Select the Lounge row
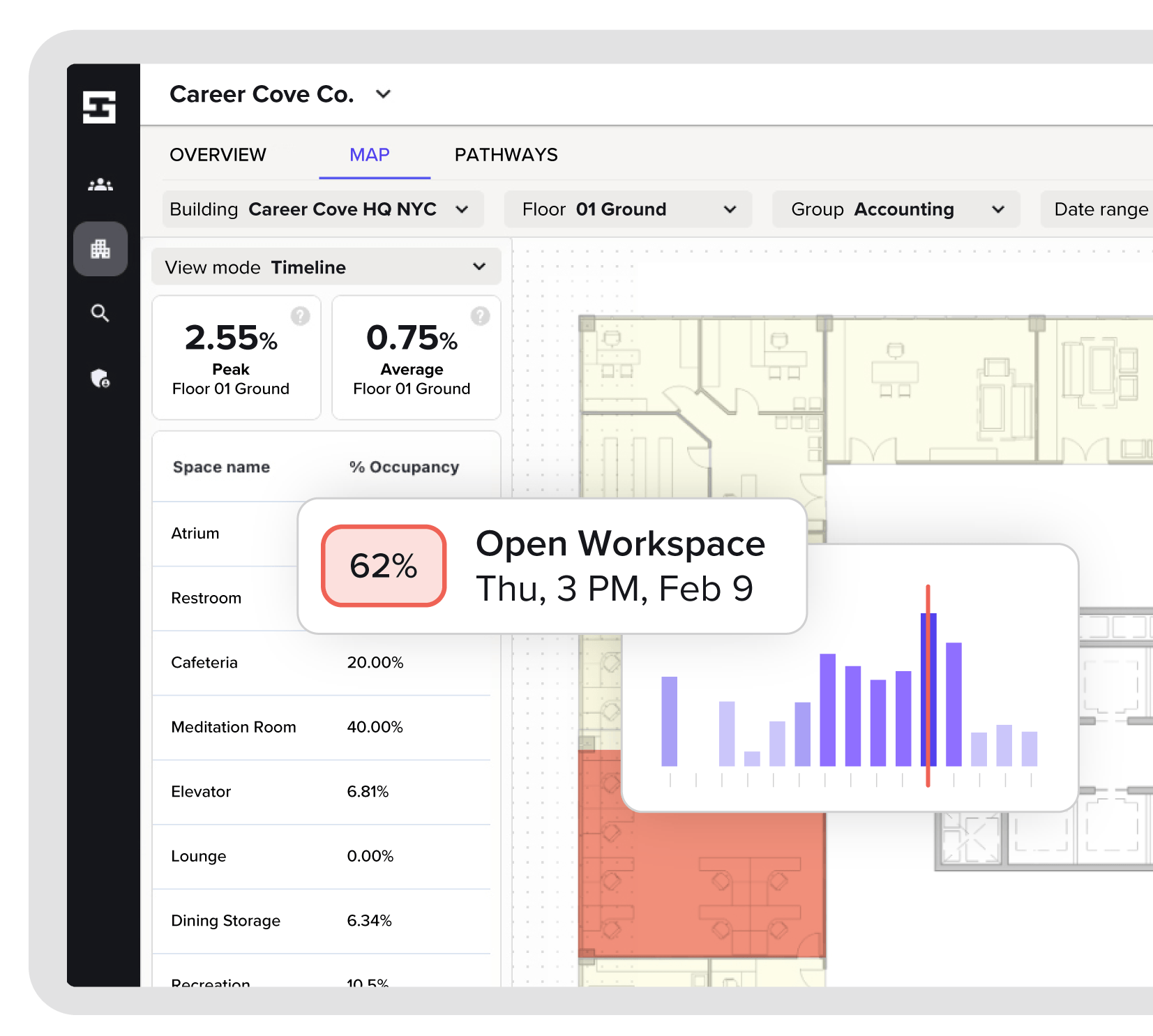 322,857
